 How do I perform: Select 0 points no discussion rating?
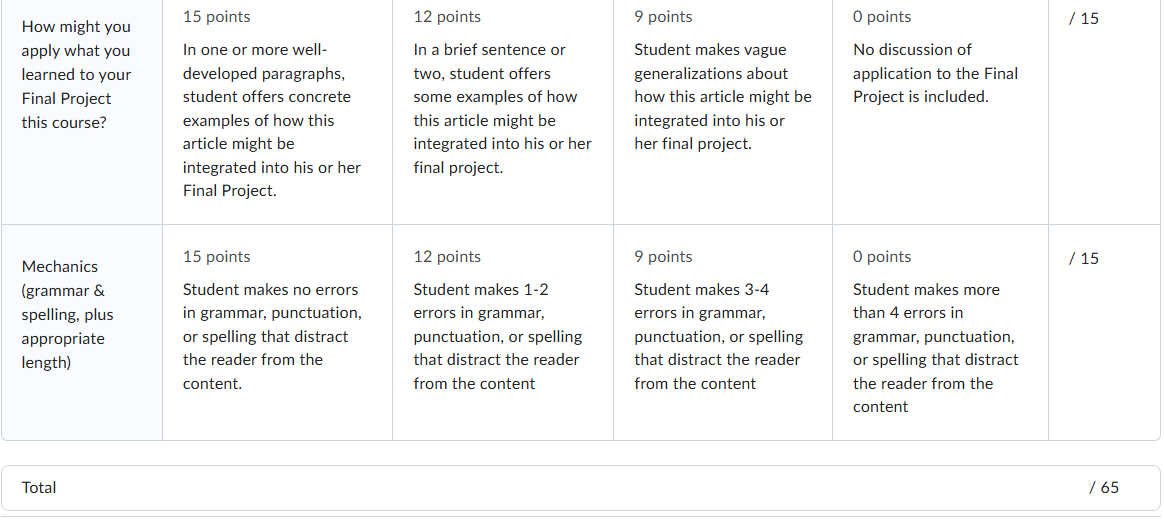[x=940, y=111]
